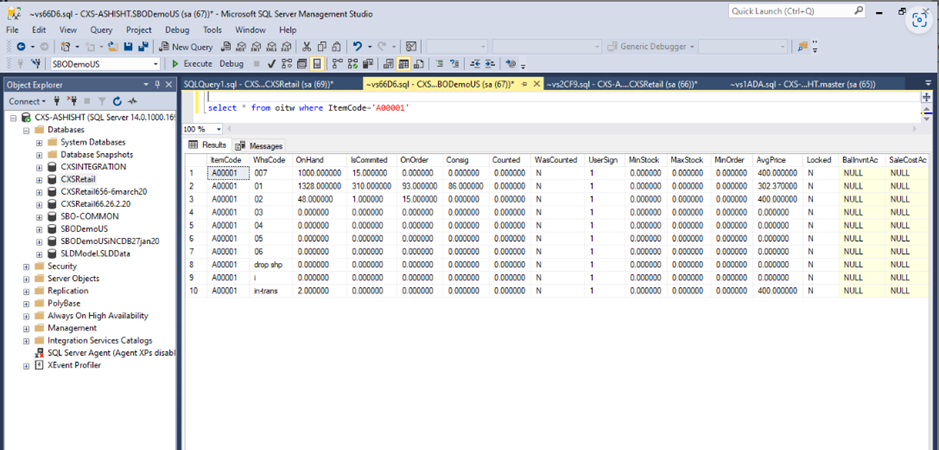Click the AvgPrice cell showing 302.370000
This screenshot has width=939, height=450.
(778, 185)
